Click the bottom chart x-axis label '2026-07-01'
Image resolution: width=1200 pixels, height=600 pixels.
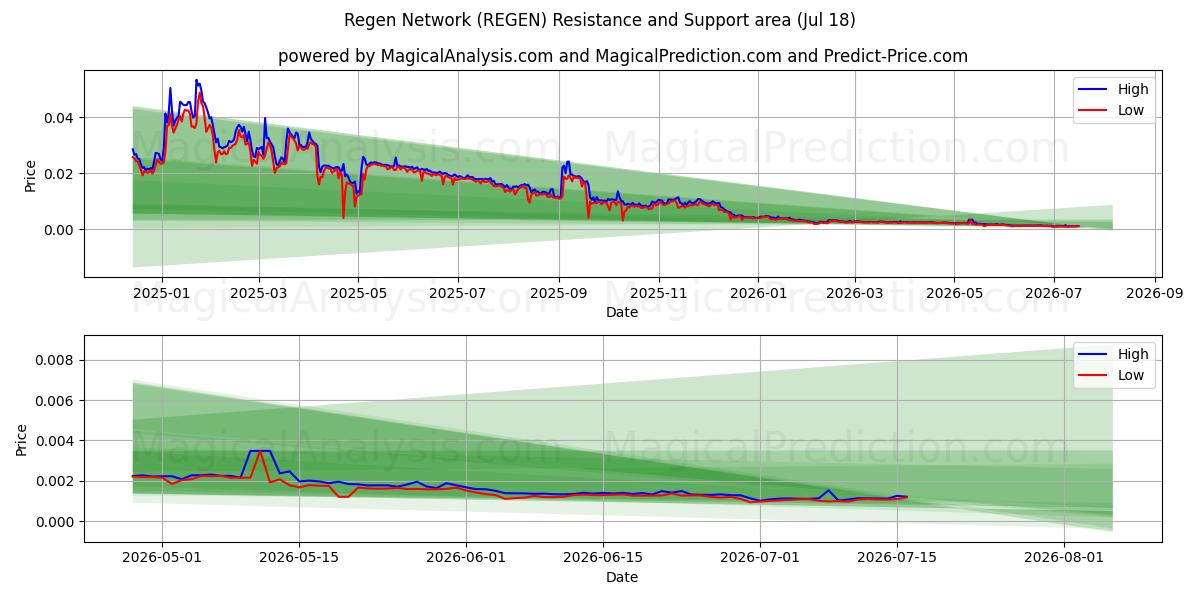[760, 559]
